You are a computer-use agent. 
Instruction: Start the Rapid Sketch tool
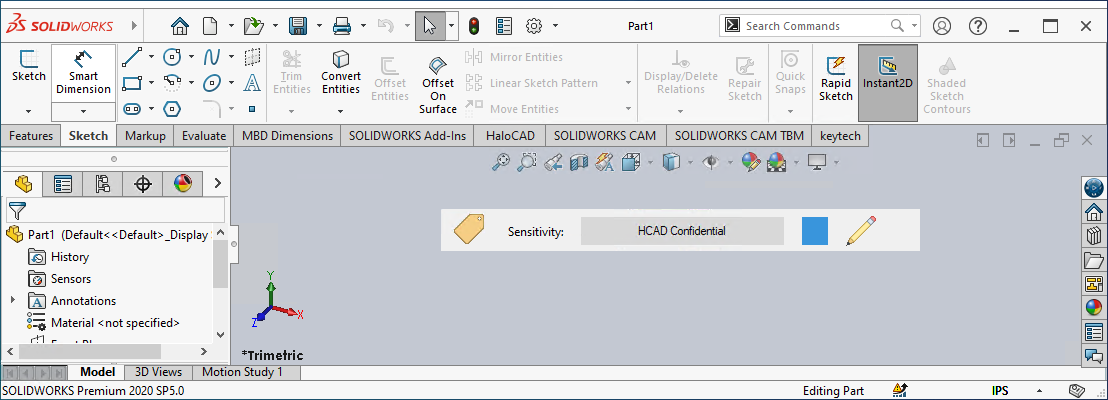[835, 77]
